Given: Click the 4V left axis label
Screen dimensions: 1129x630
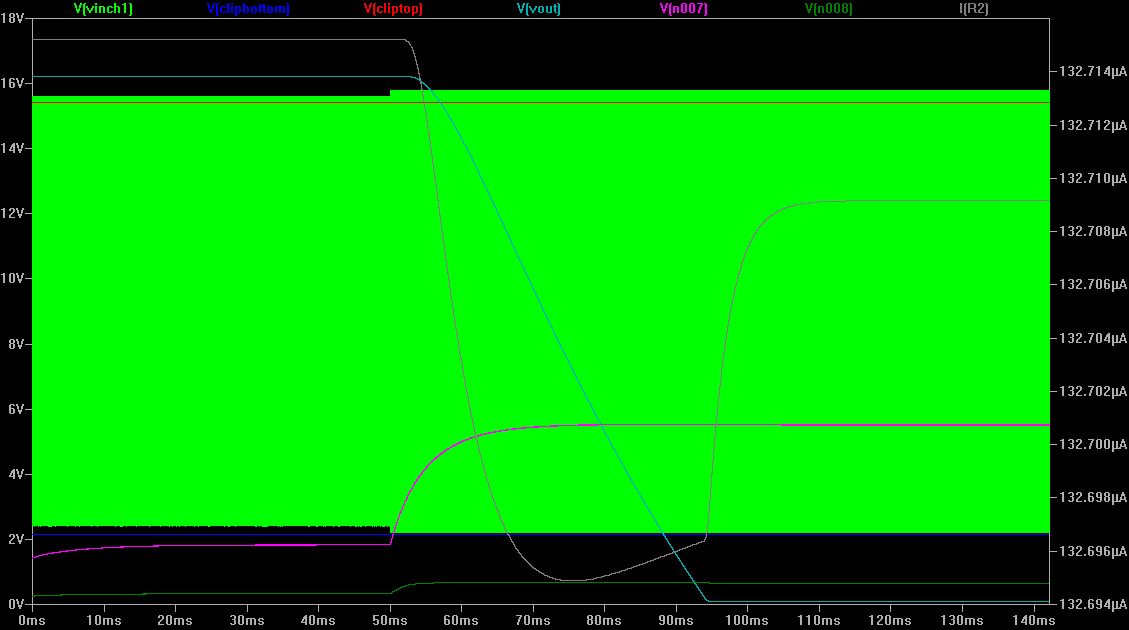Looking at the screenshot, I should coord(16,474).
